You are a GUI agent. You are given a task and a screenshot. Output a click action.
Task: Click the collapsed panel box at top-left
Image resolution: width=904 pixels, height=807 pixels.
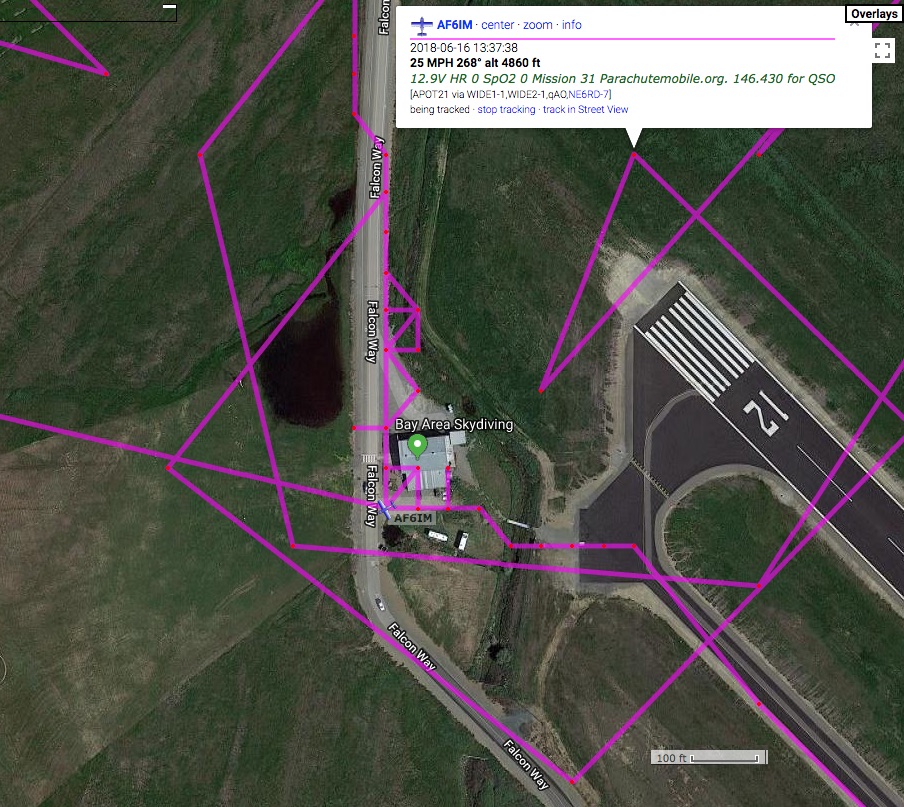coord(88,11)
